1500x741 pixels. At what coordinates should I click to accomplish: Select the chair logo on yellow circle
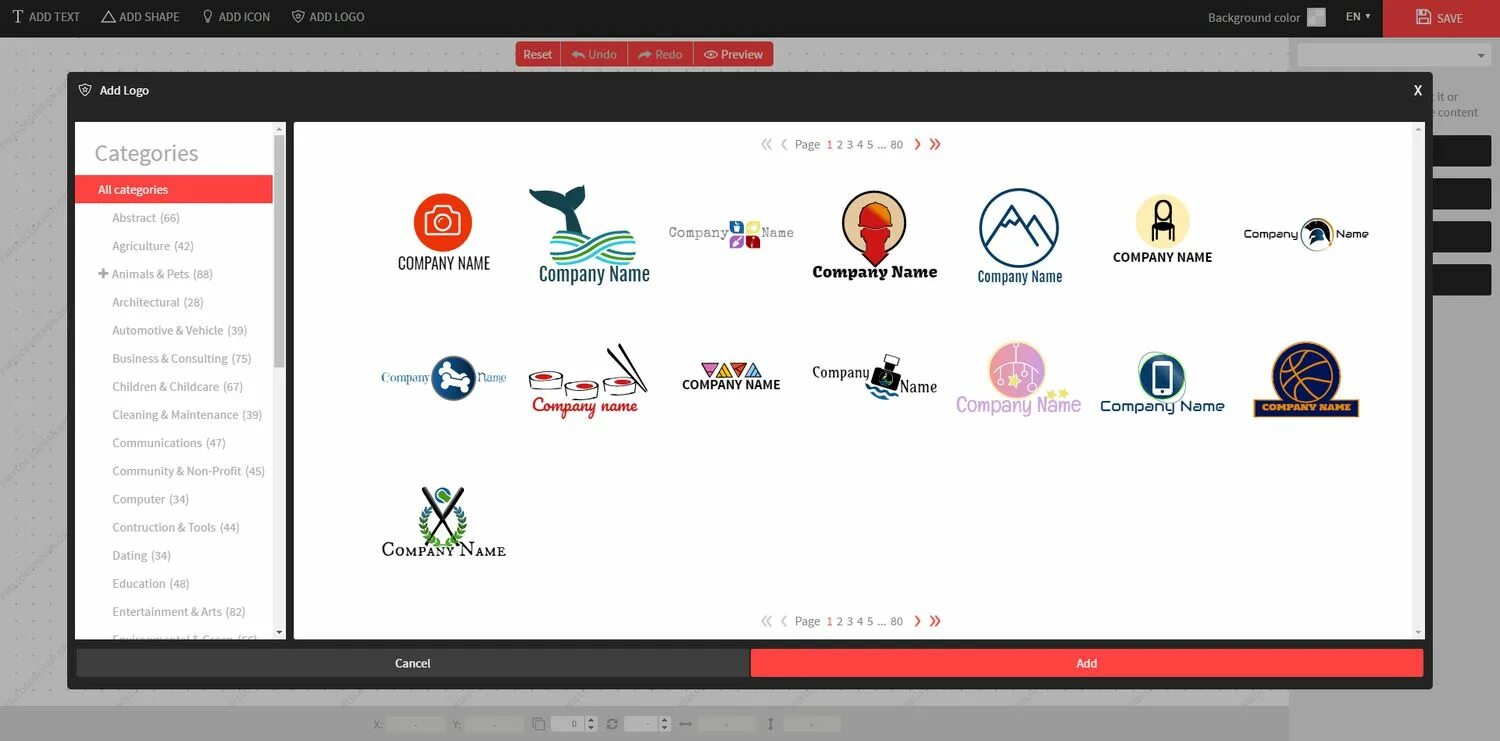click(1162, 229)
